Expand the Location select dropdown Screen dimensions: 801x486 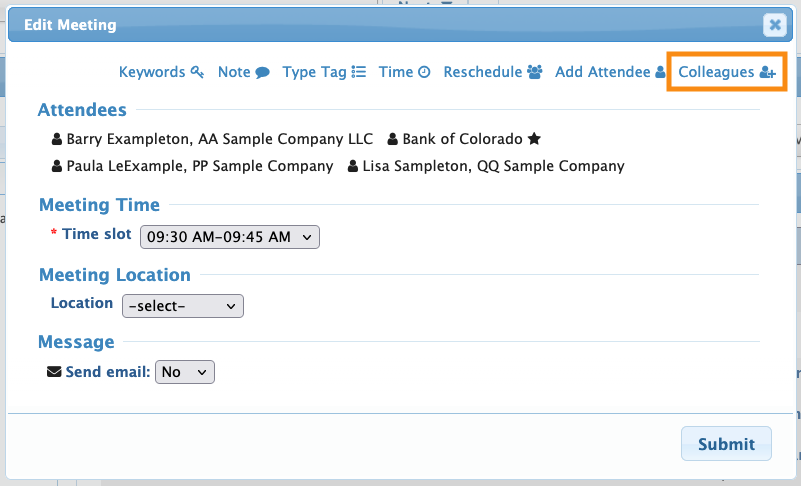182,306
